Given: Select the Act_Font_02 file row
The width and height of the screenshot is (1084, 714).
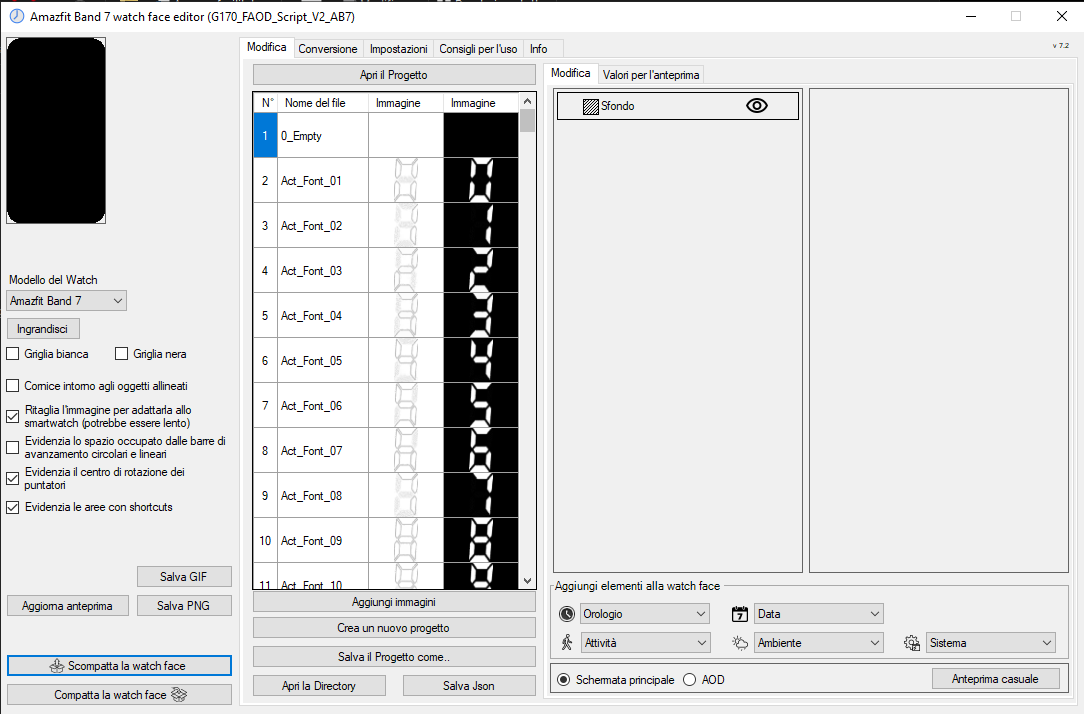Looking at the screenshot, I should pyautogui.click(x=386, y=225).
